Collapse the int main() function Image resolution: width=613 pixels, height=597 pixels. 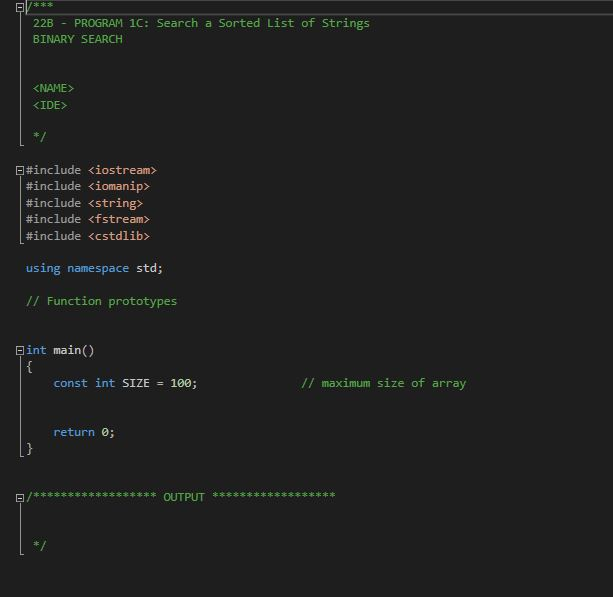(20, 350)
